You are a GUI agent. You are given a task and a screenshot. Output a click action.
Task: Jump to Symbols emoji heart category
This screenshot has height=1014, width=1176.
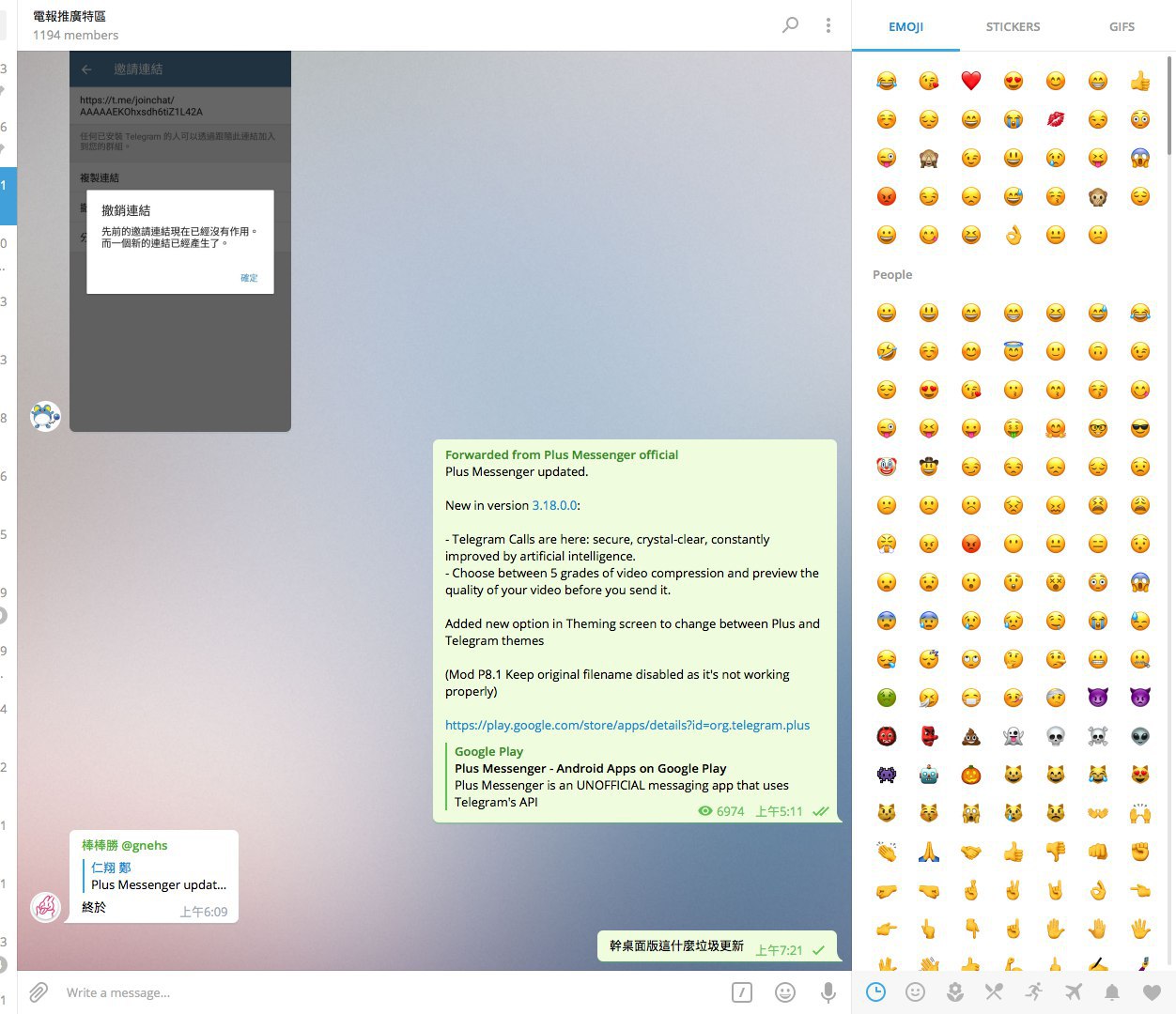tap(1152, 991)
